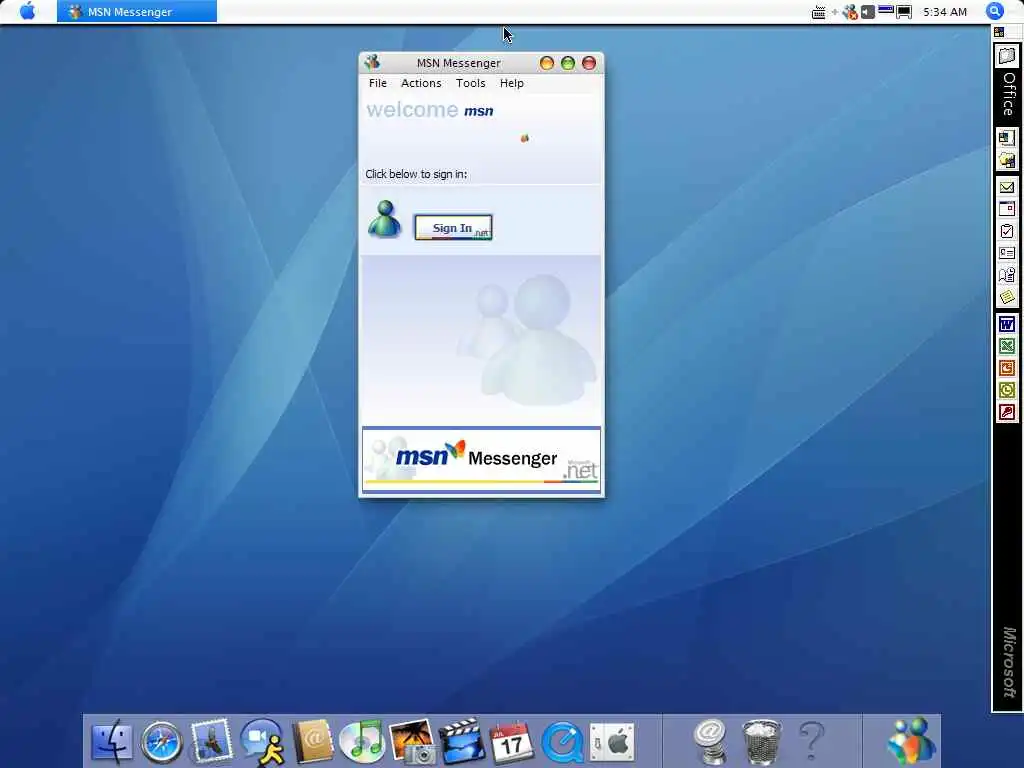Click the MSN buddy icon beside Sign In
Screen dimensions: 1024x768
385,219
